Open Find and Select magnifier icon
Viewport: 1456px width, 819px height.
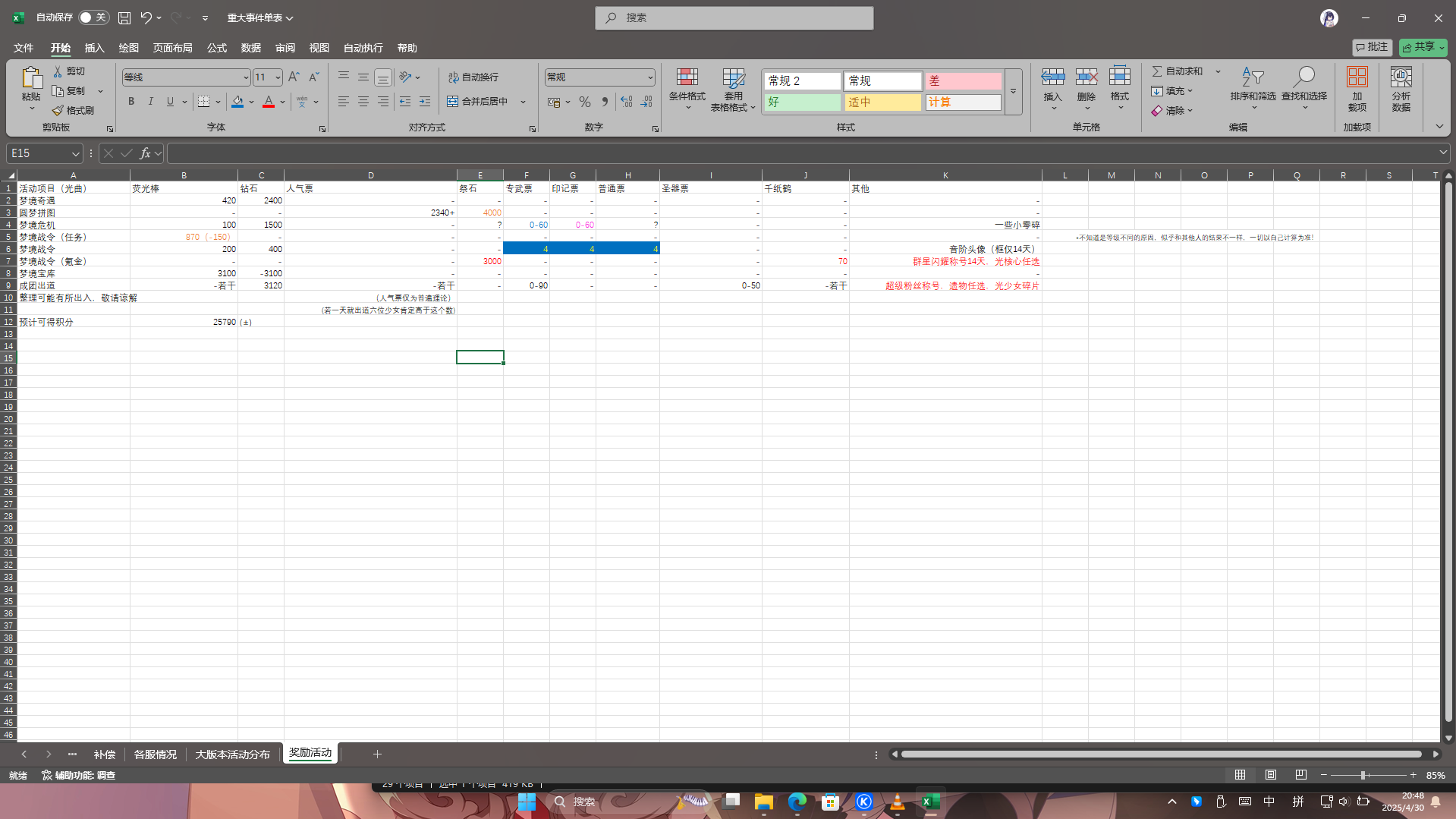coord(1303,77)
